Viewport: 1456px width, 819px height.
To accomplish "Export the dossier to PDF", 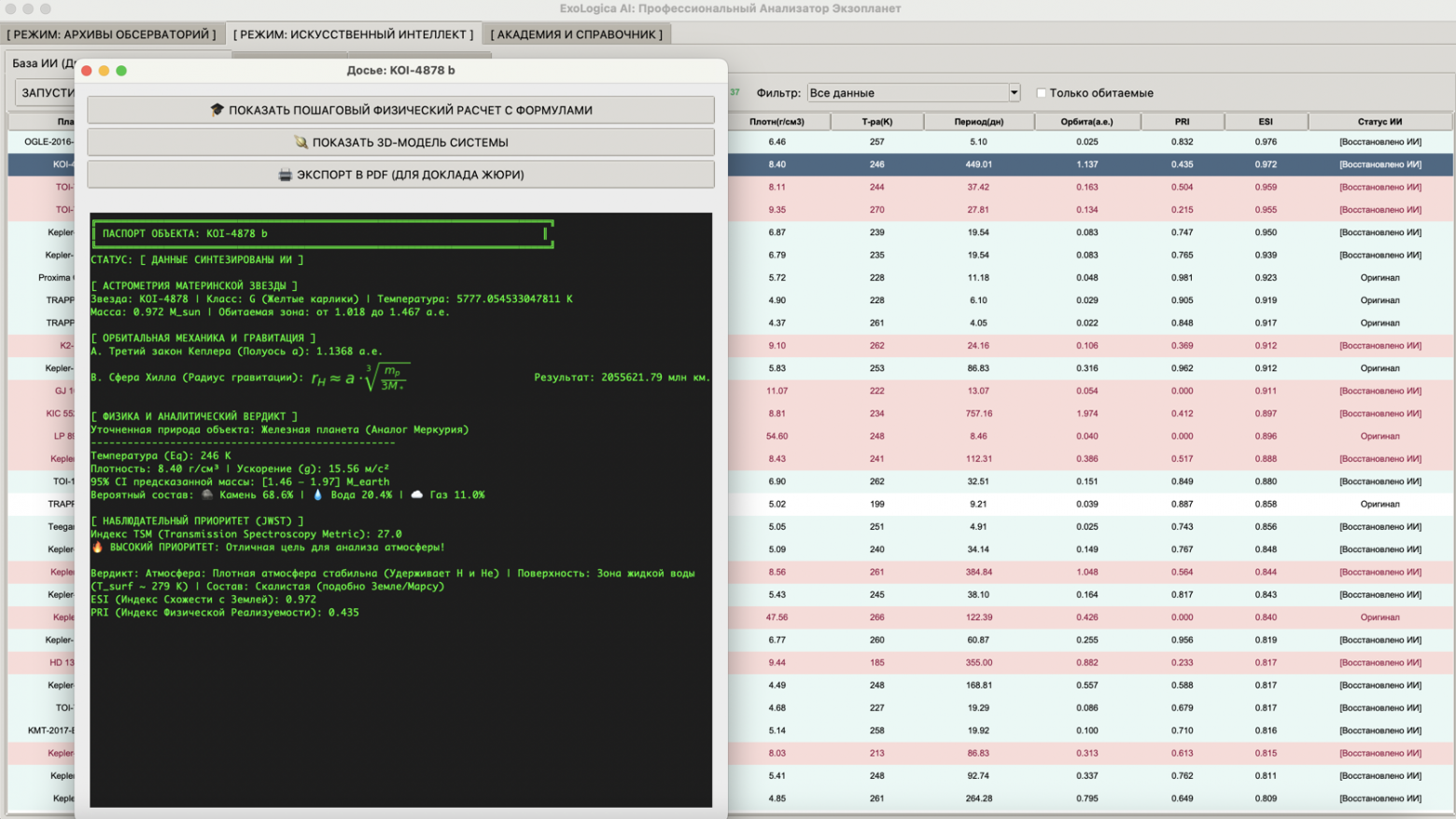I will (x=400, y=174).
